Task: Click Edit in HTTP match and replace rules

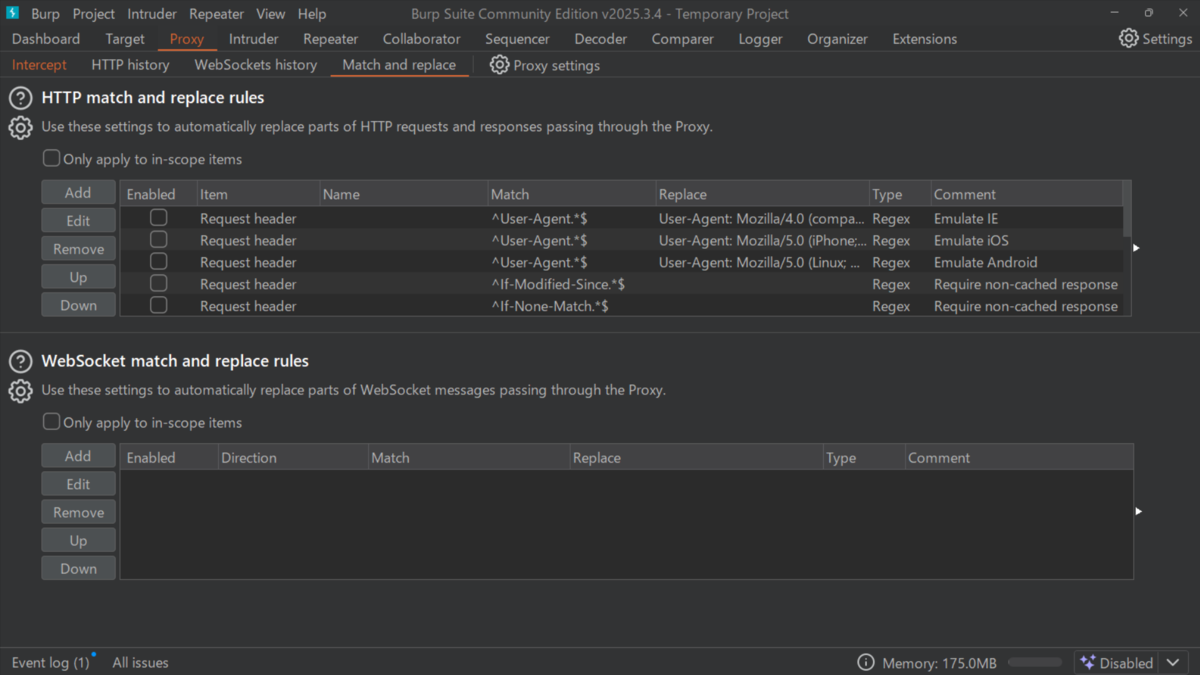Action: coord(78,221)
